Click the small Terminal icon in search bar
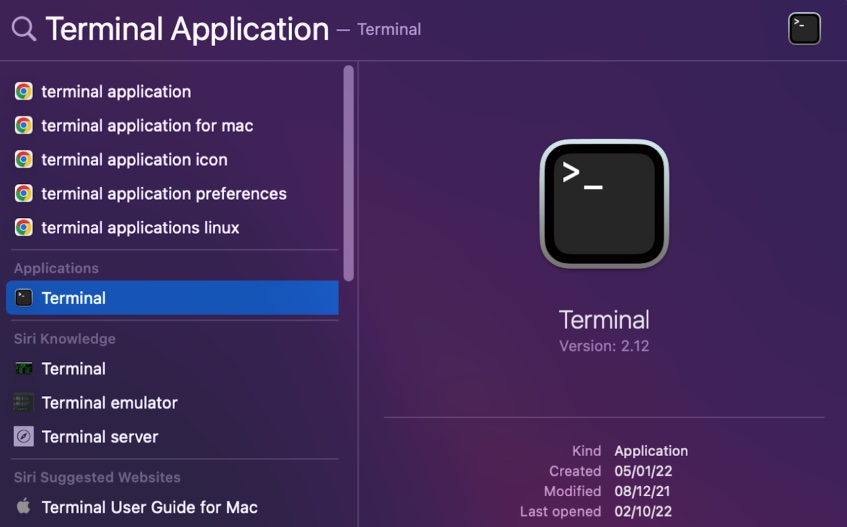This screenshot has width=847, height=527. [804, 29]
